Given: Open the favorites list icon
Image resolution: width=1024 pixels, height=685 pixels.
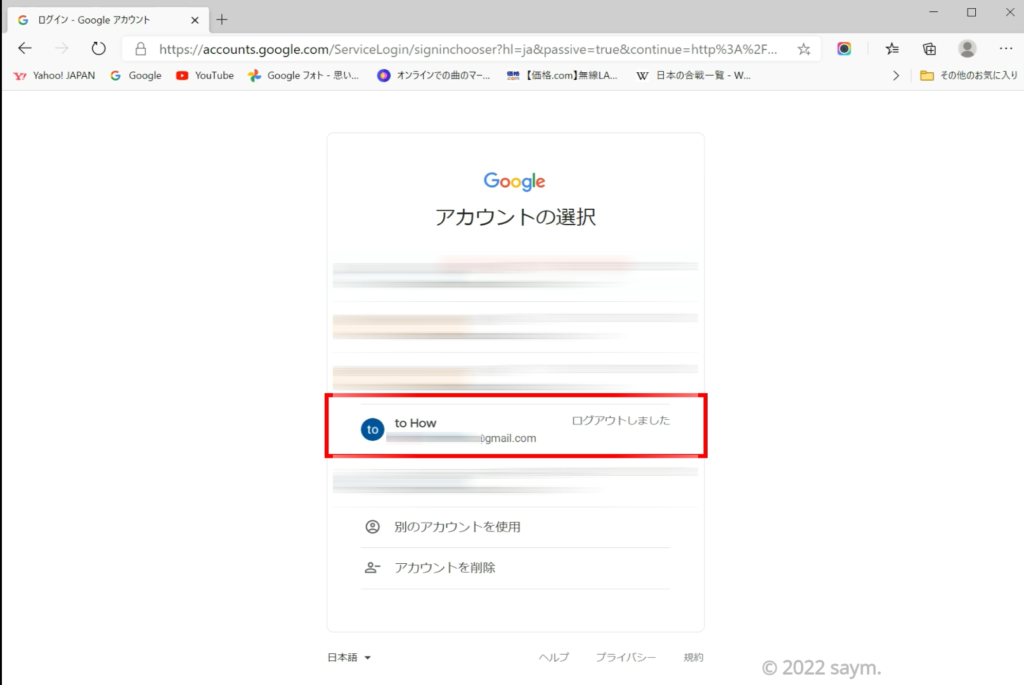Looking at the screenshot, I should pyautogui.click(x=892, y=48).
